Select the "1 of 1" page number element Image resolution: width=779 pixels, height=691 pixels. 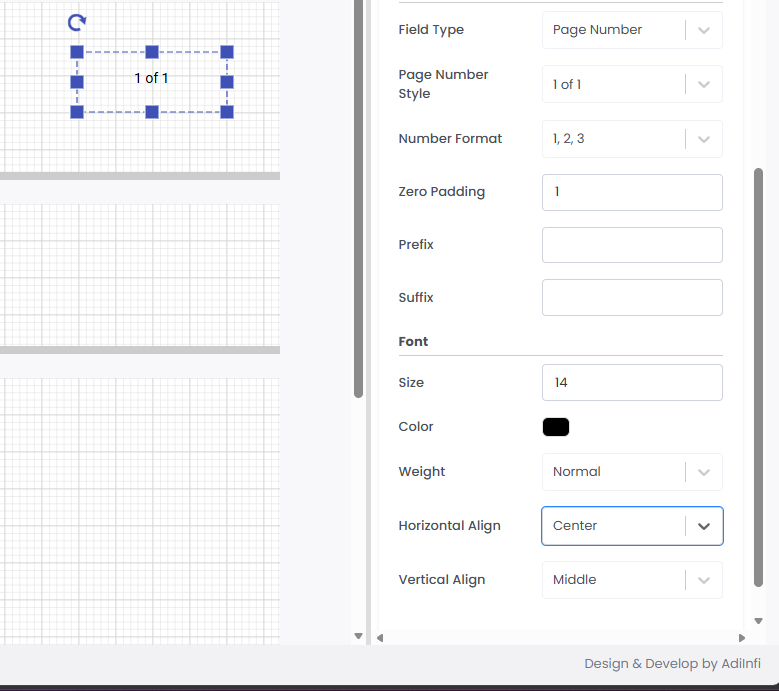[152, 78]
